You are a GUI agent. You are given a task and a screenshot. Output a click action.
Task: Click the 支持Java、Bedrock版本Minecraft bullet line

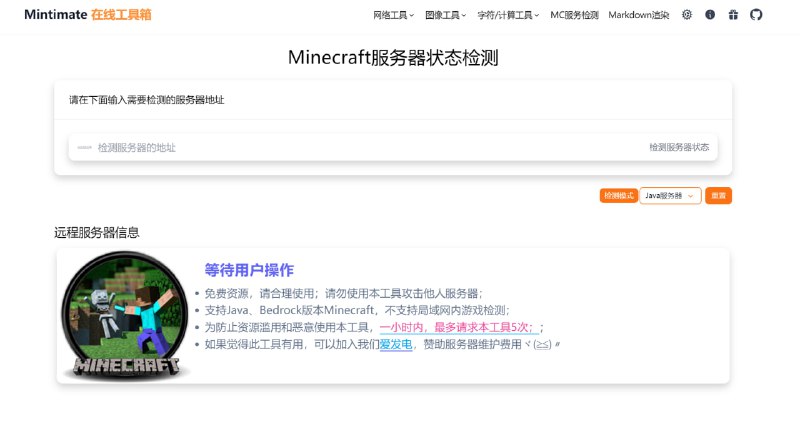[x=357, y=311]
